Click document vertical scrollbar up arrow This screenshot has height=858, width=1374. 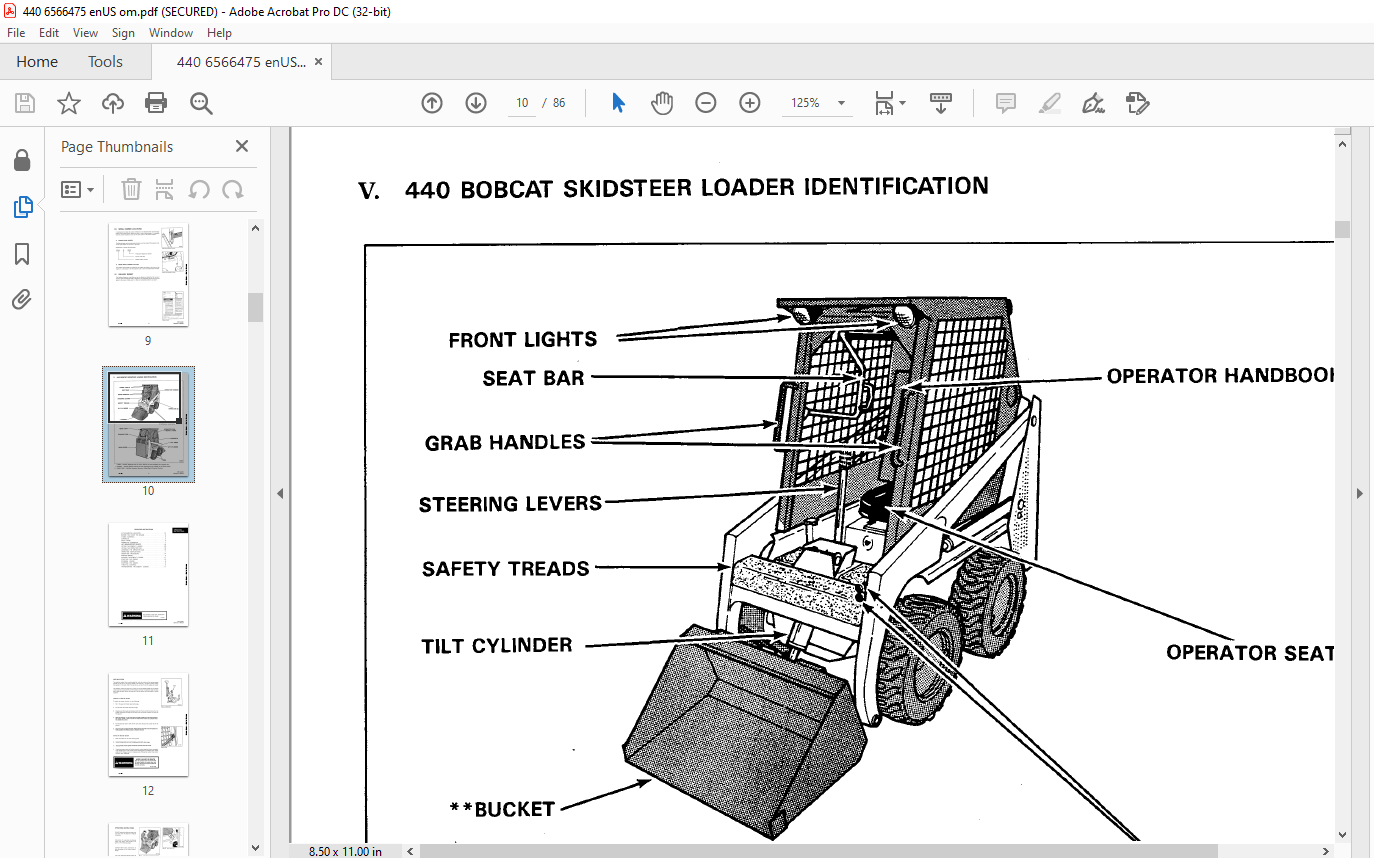point(1342,143)
